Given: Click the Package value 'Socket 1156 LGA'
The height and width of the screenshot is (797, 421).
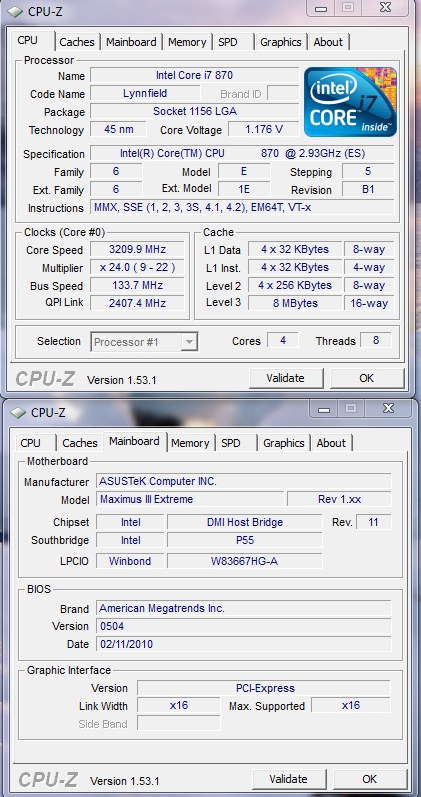Looking at the screenshot, I should (194, 111).
